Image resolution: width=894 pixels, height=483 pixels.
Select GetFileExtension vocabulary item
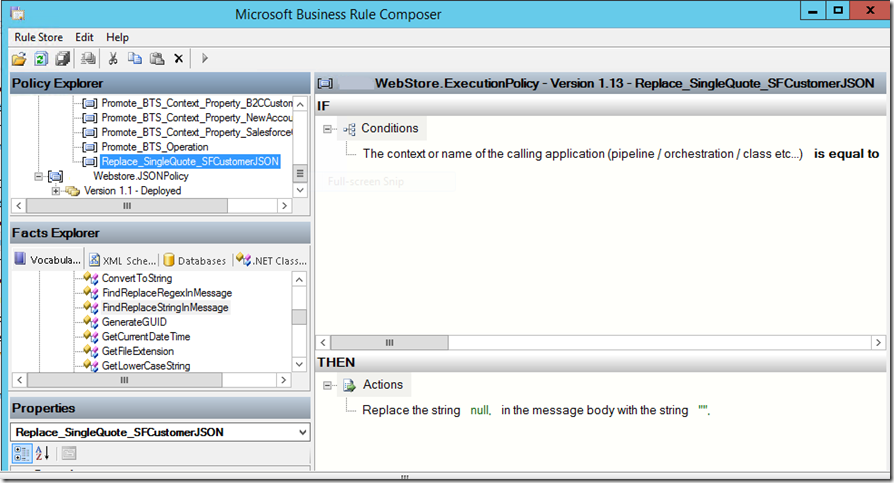[x=138, y=351]
